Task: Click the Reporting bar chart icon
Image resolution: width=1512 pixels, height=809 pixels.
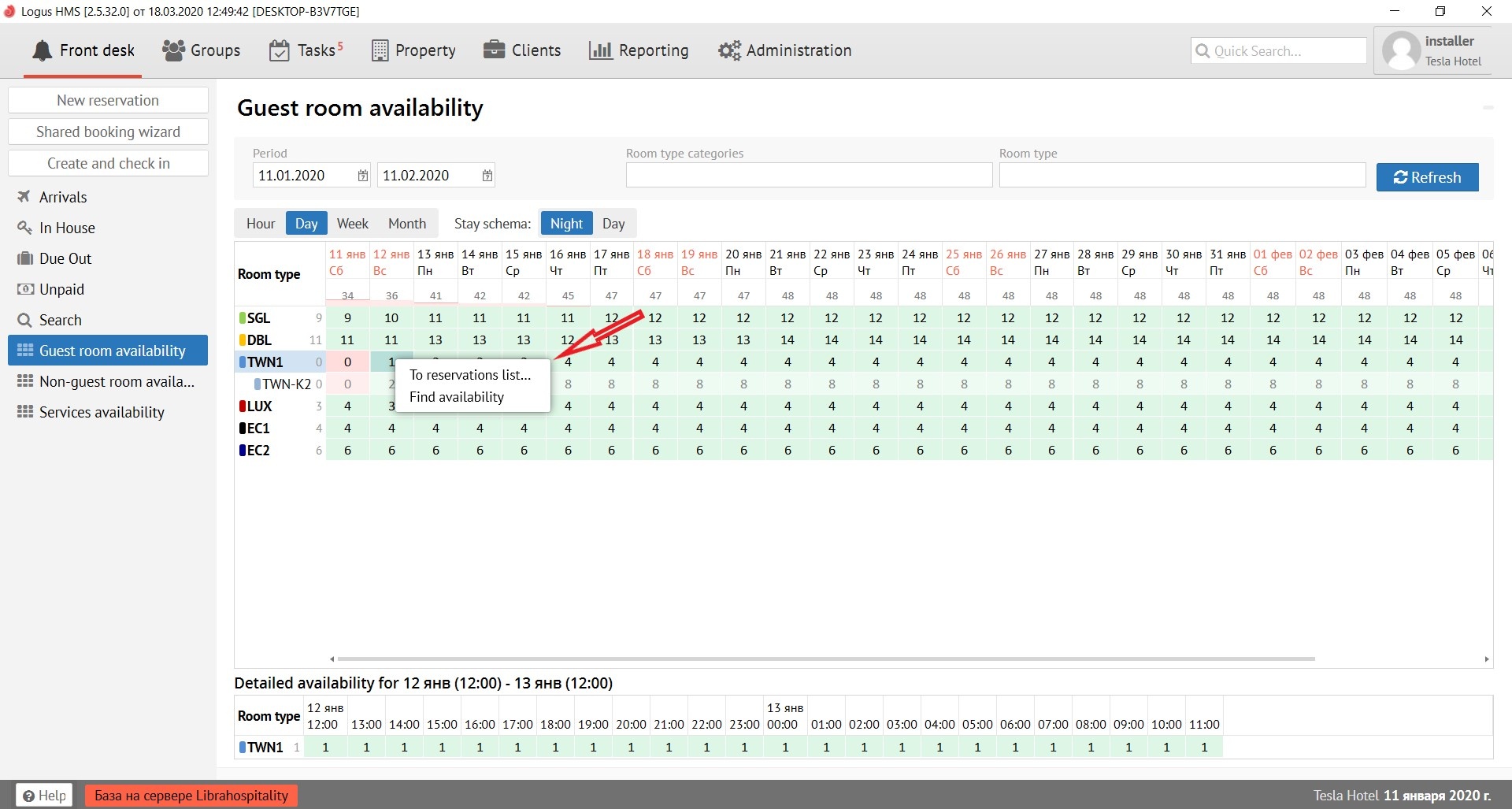Action: (x=600, y=50)
